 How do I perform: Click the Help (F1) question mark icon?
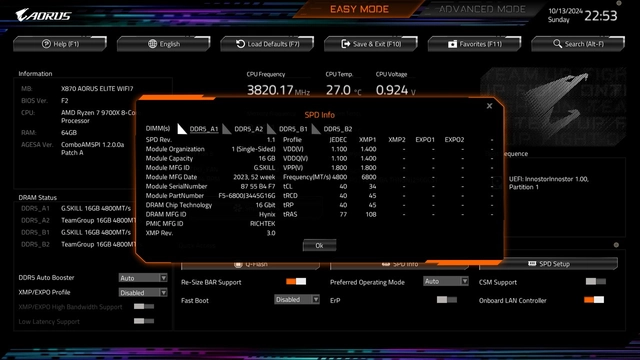tap(46, 44)
